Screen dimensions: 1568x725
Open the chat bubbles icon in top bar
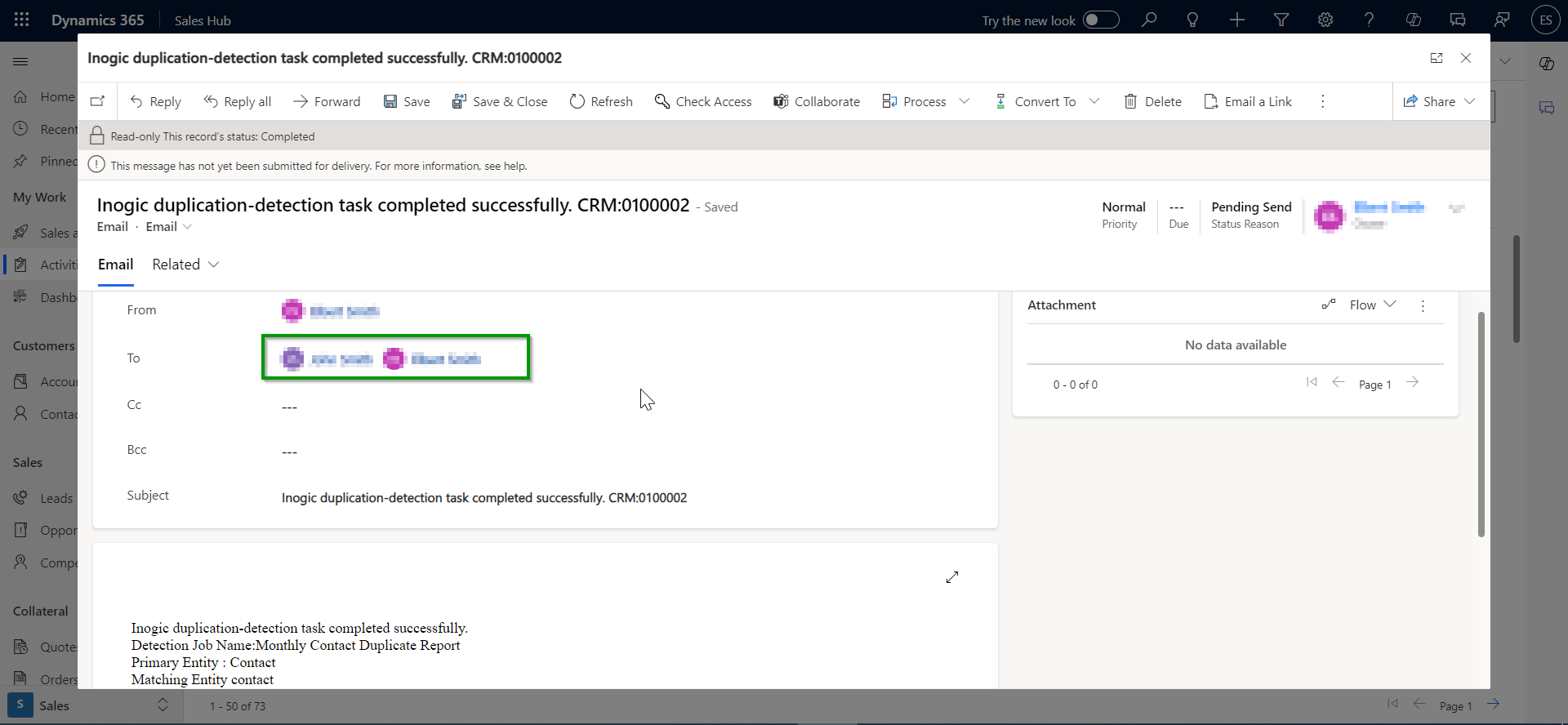tap(1458, 20)
